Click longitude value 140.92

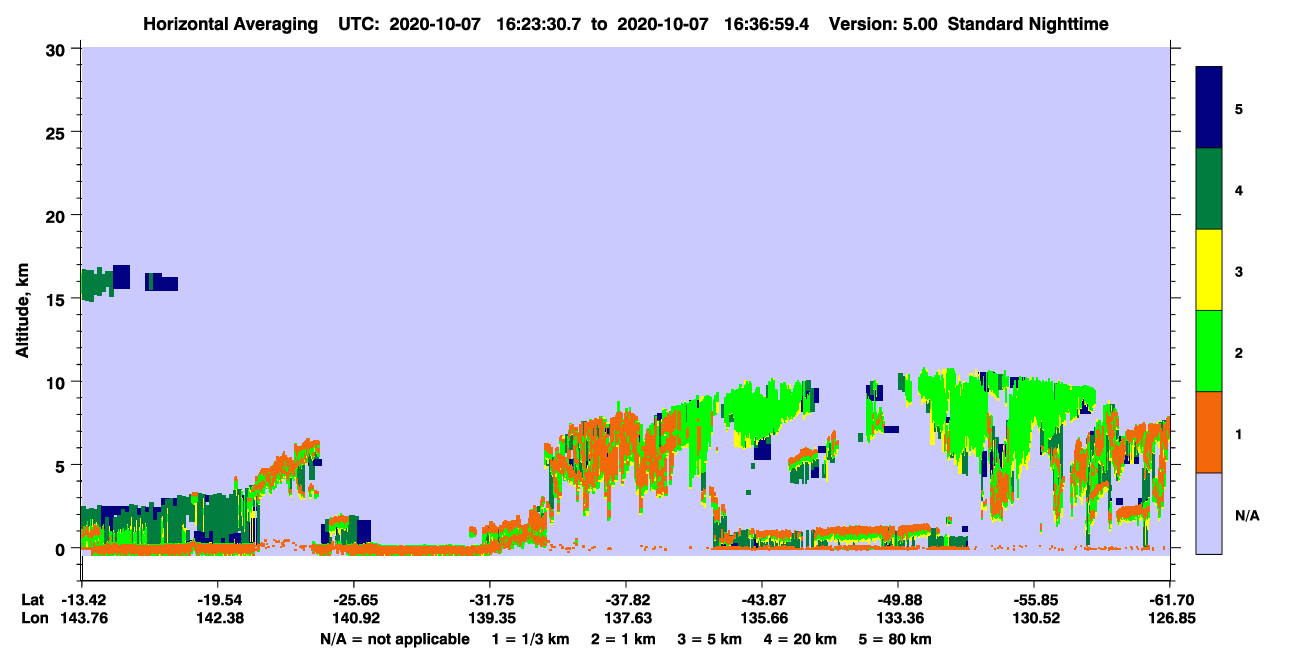[355, 618]
